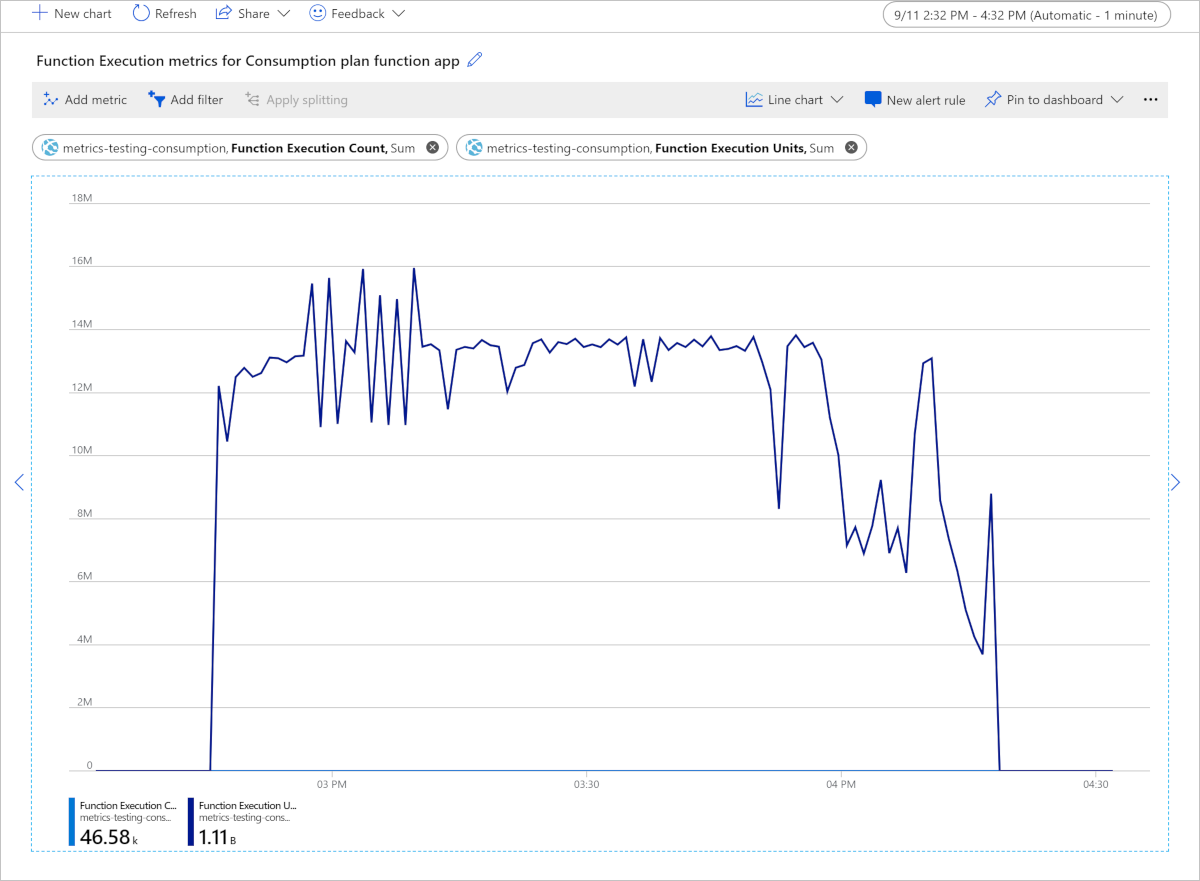
Task: Remove the Function Execution Units metric pill
Action: pos(851,147)
